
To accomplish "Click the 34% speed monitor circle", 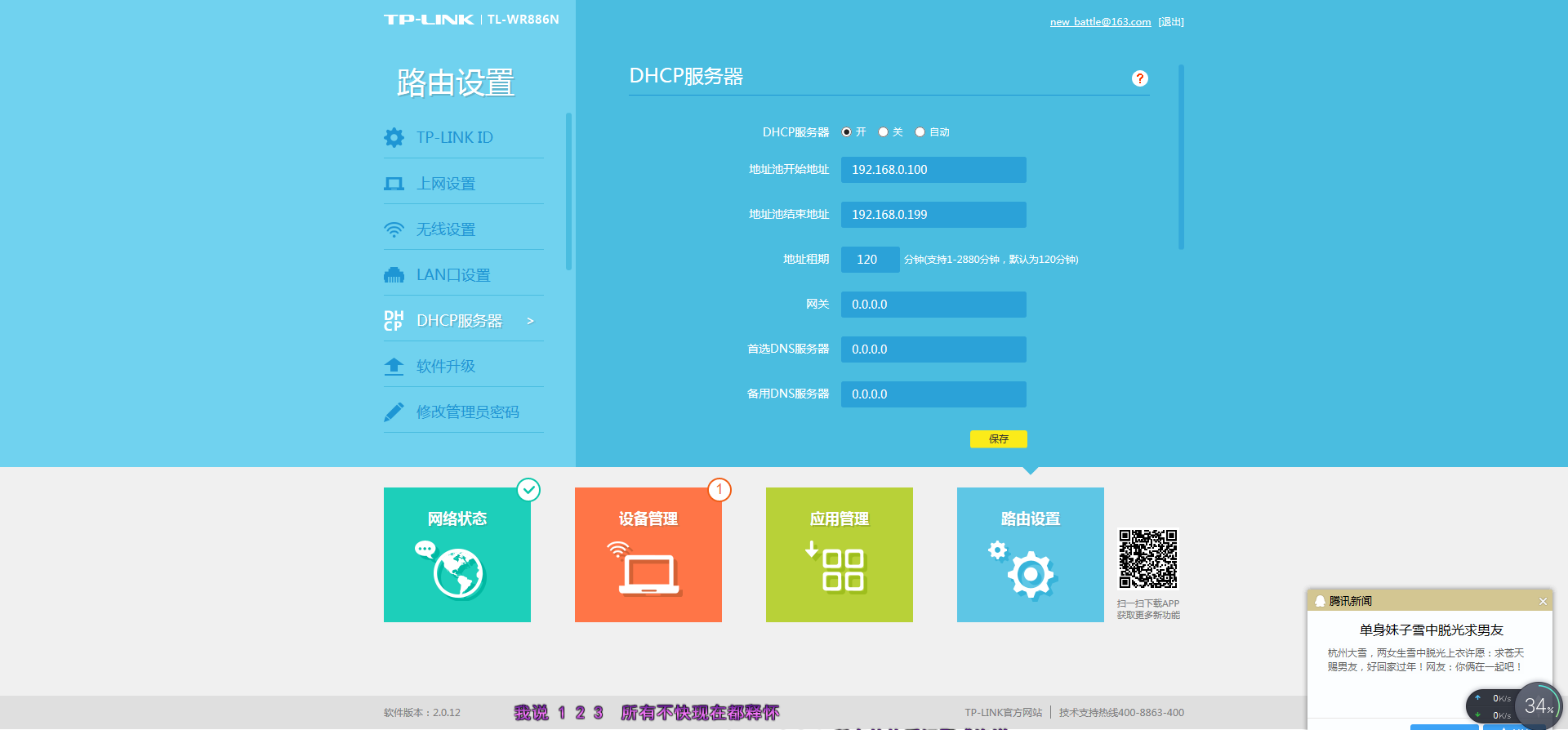I will 1538,706.
